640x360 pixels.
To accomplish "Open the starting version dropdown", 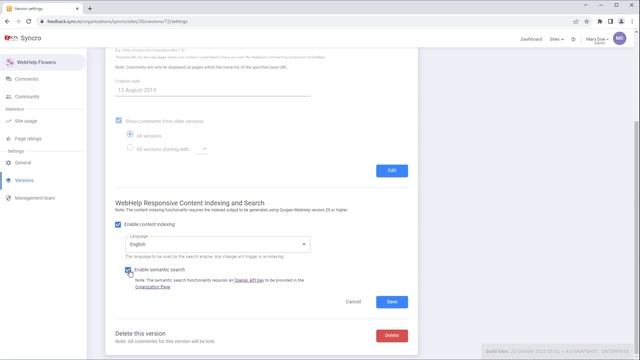I will (x=201, y=149).
